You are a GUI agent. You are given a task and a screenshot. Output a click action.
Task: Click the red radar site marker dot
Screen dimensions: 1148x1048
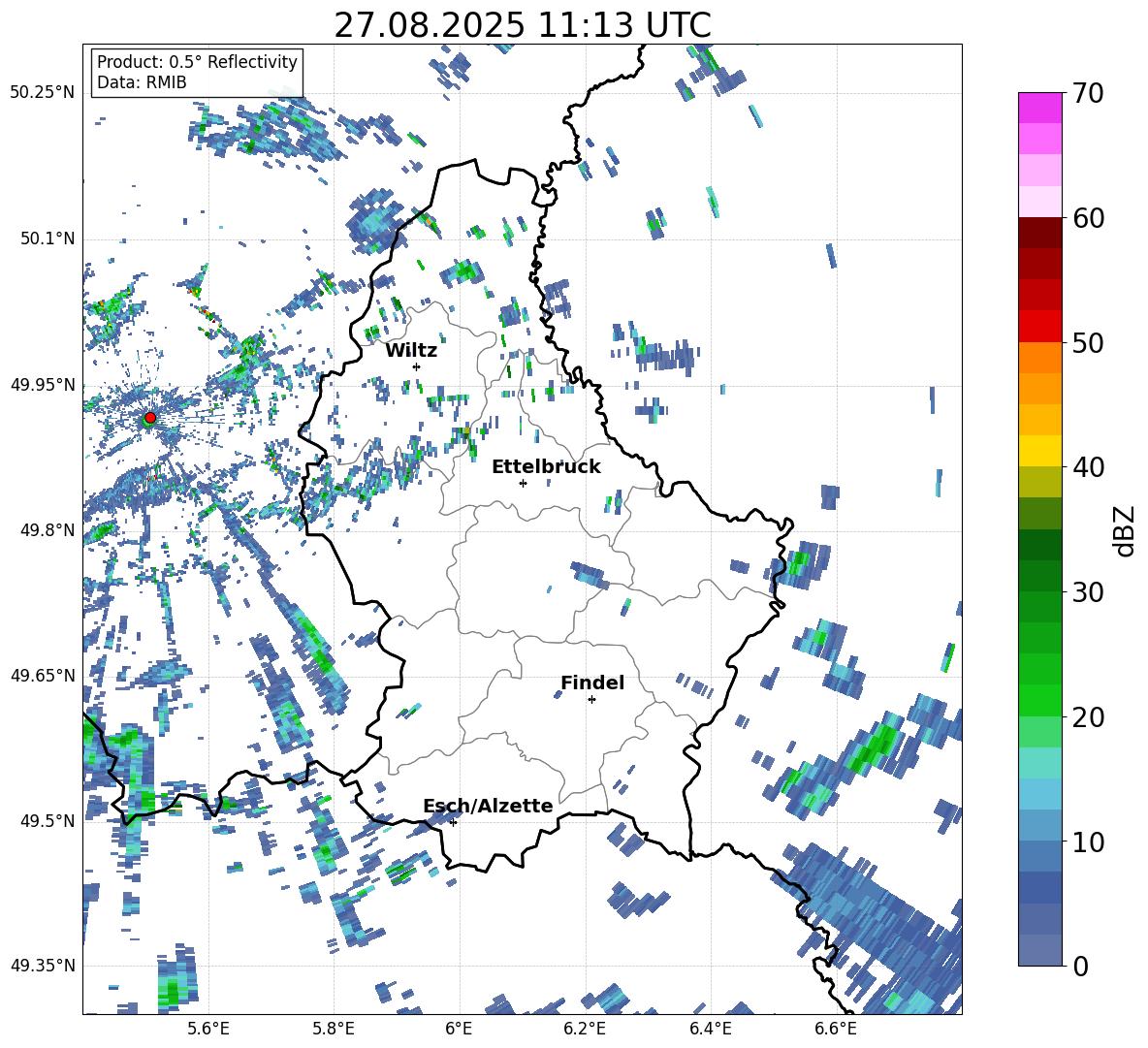pos(150,418)
